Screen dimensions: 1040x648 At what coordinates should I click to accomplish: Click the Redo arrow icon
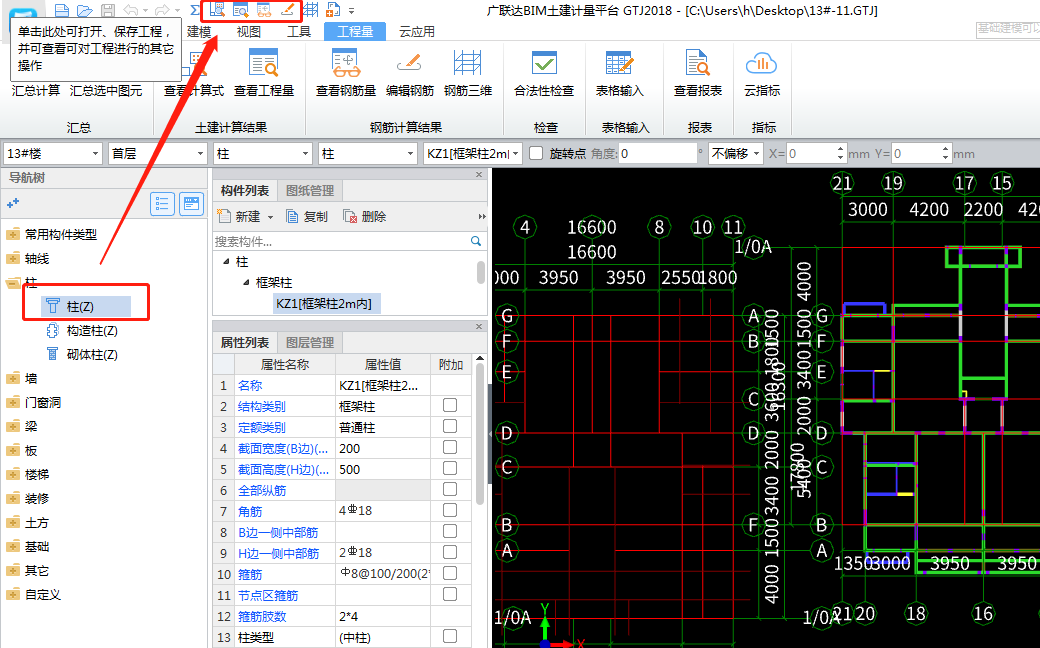pos(161,10)
